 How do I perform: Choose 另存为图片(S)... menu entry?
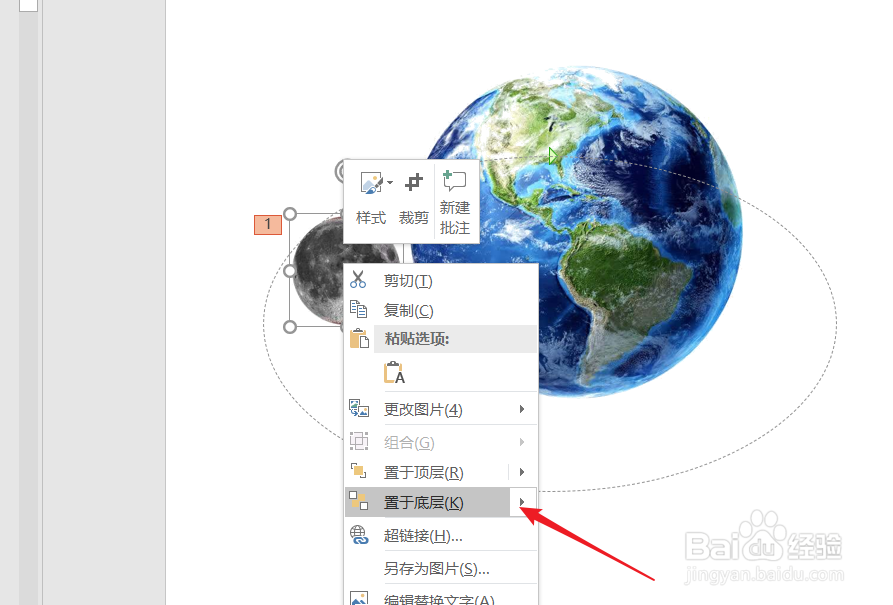441,569
